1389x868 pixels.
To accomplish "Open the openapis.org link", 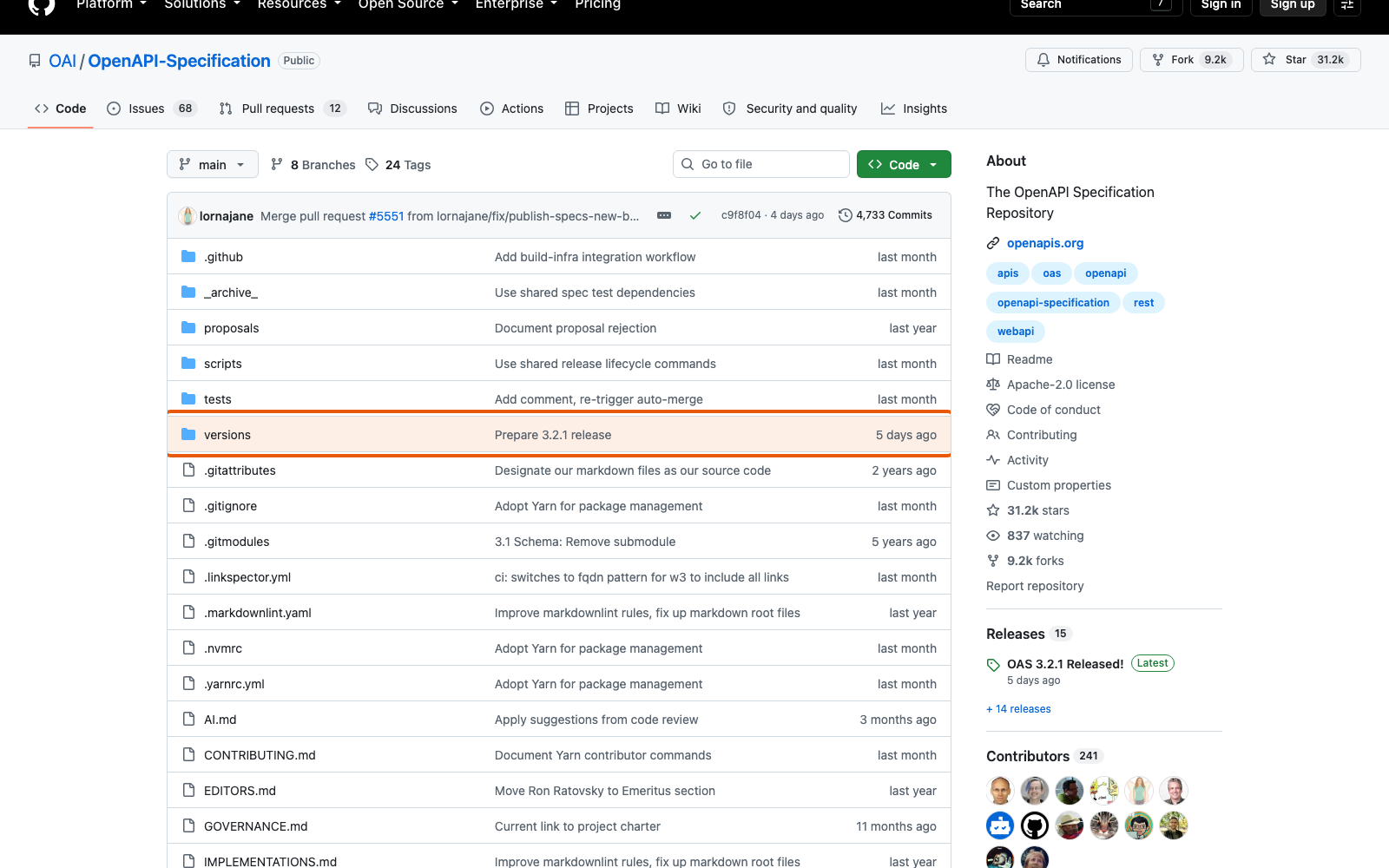I will click(1045, 243).
